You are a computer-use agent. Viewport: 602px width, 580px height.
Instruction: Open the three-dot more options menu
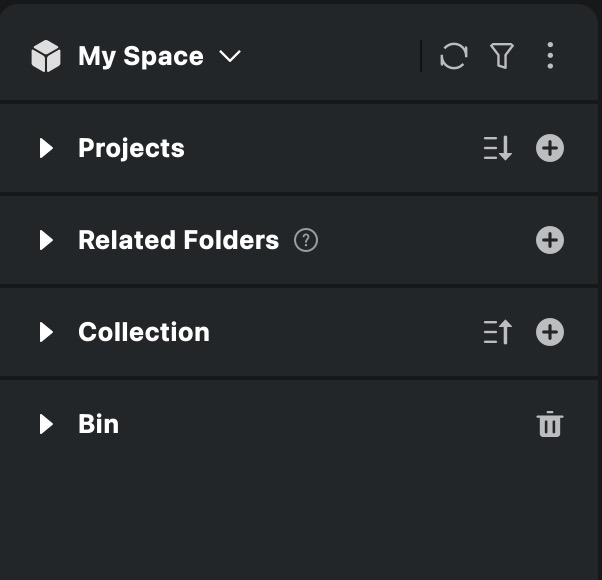[550, 57]
